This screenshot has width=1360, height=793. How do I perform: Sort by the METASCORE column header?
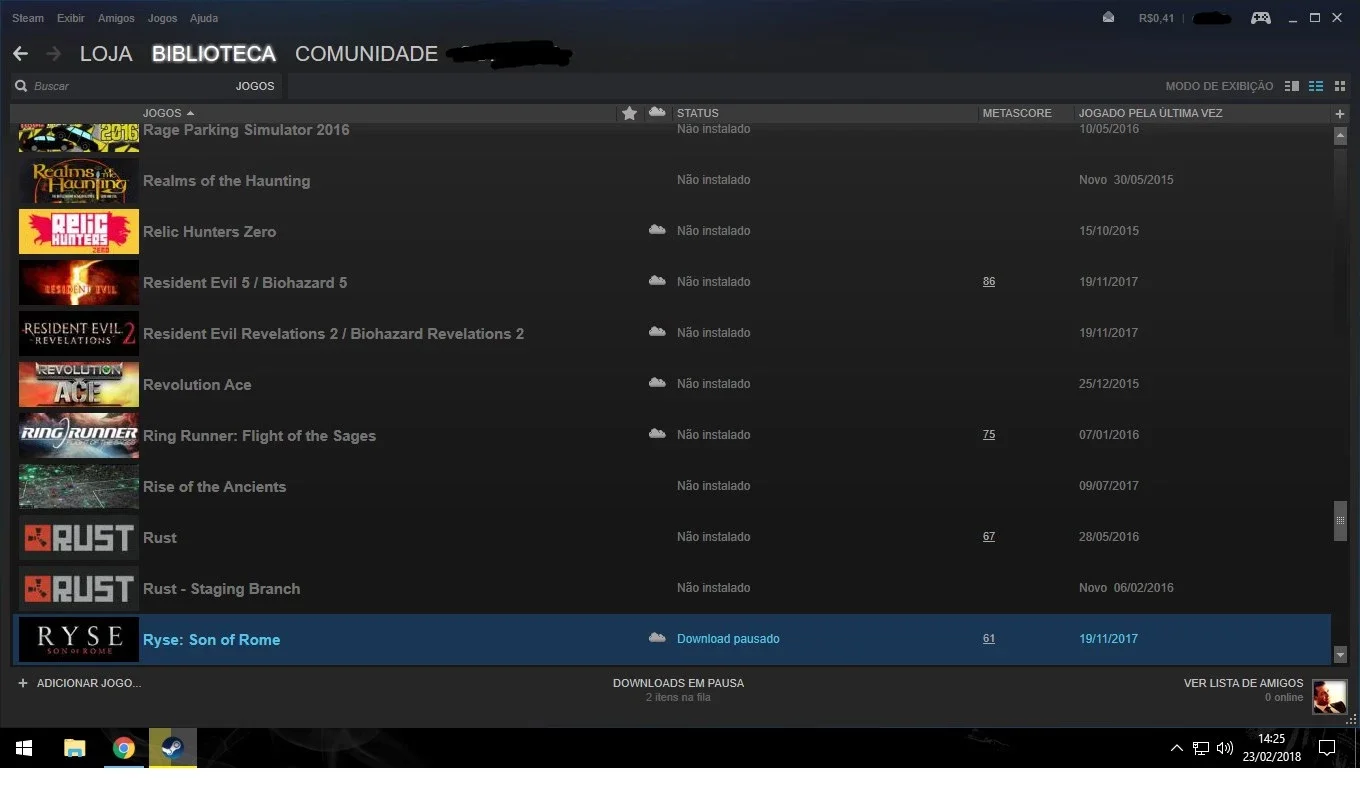tap(1017, 113)
